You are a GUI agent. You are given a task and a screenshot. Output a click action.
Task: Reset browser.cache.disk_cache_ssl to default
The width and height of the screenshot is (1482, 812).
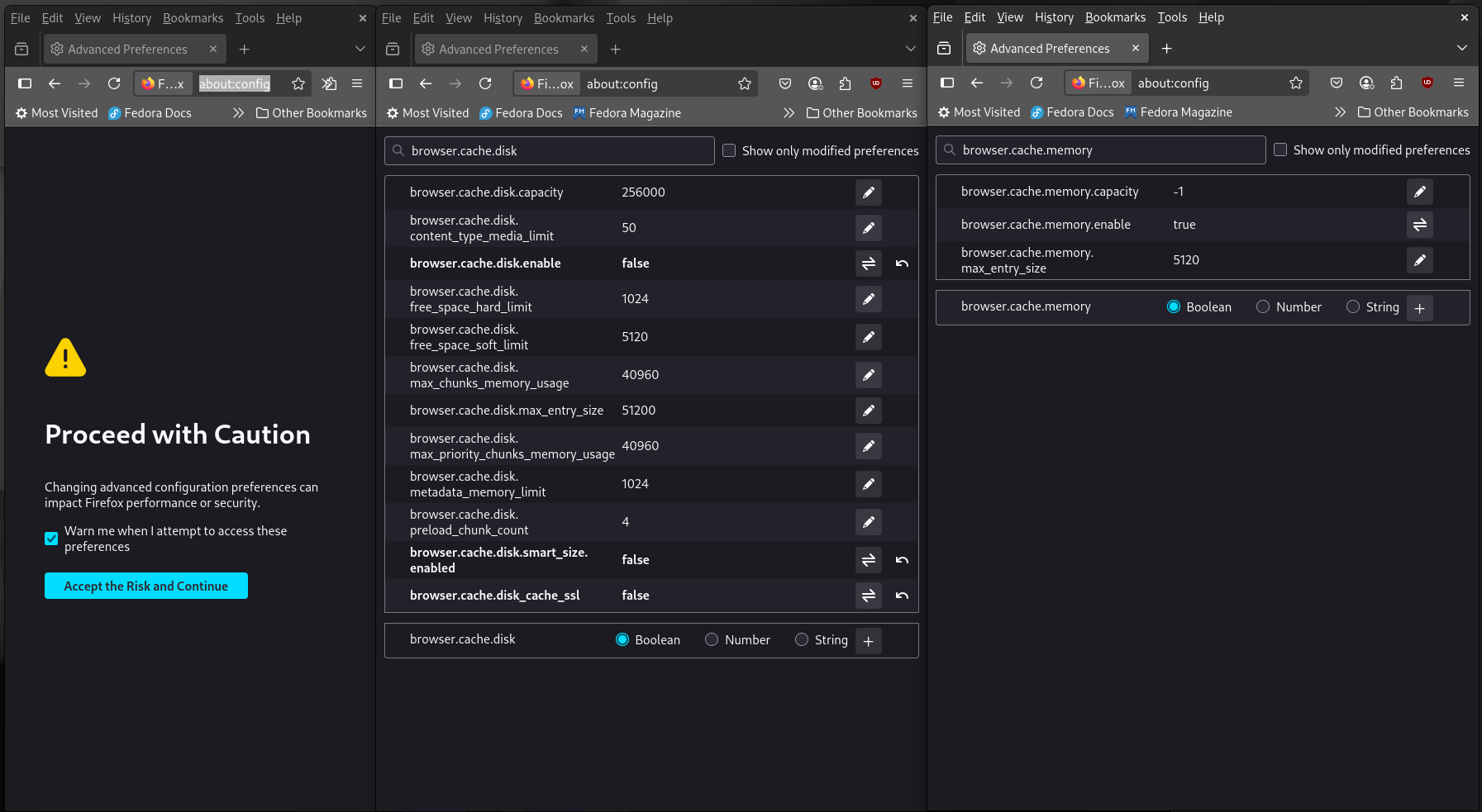(902, 596)
